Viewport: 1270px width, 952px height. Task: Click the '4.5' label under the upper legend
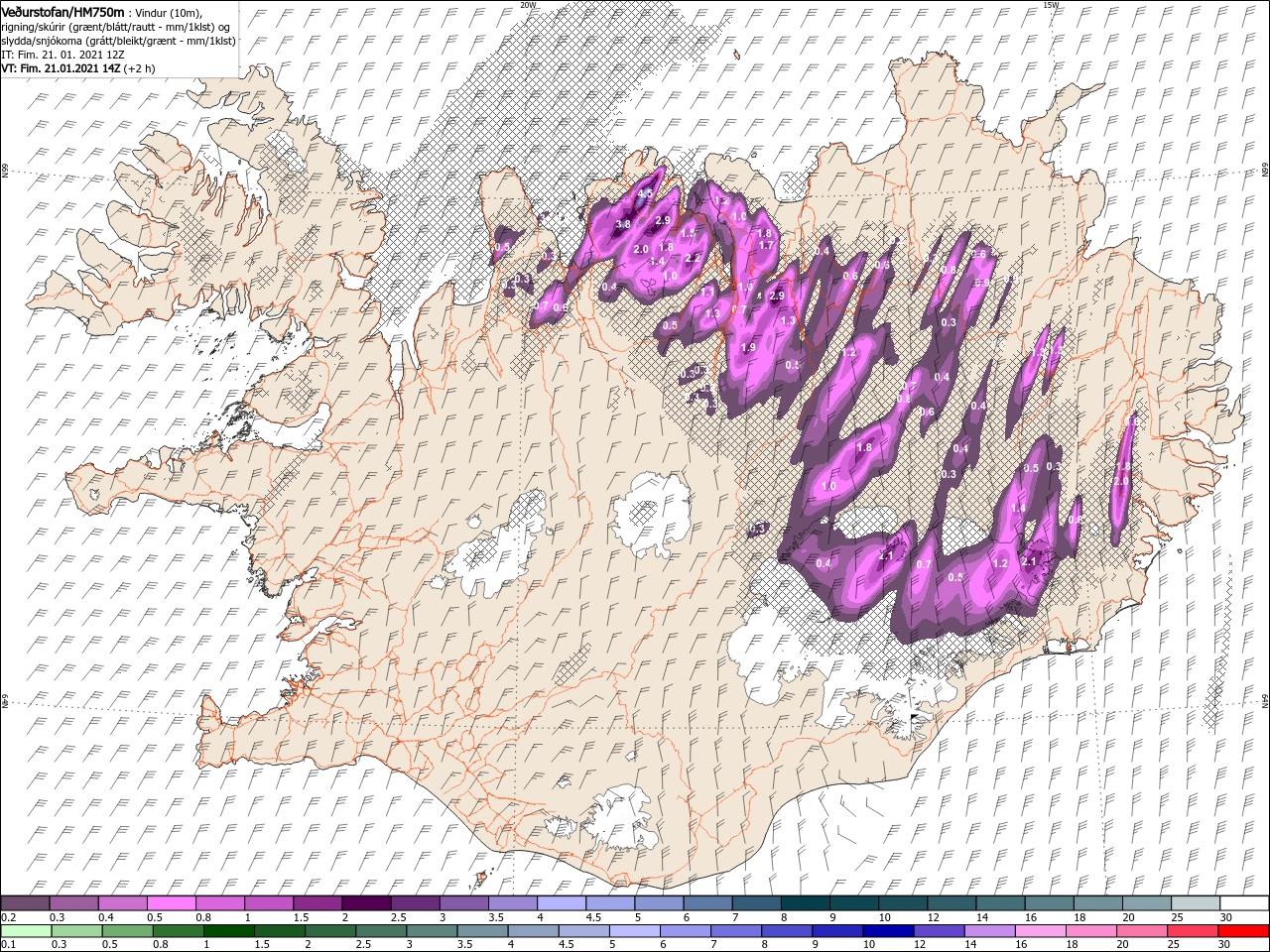point(593,917)
